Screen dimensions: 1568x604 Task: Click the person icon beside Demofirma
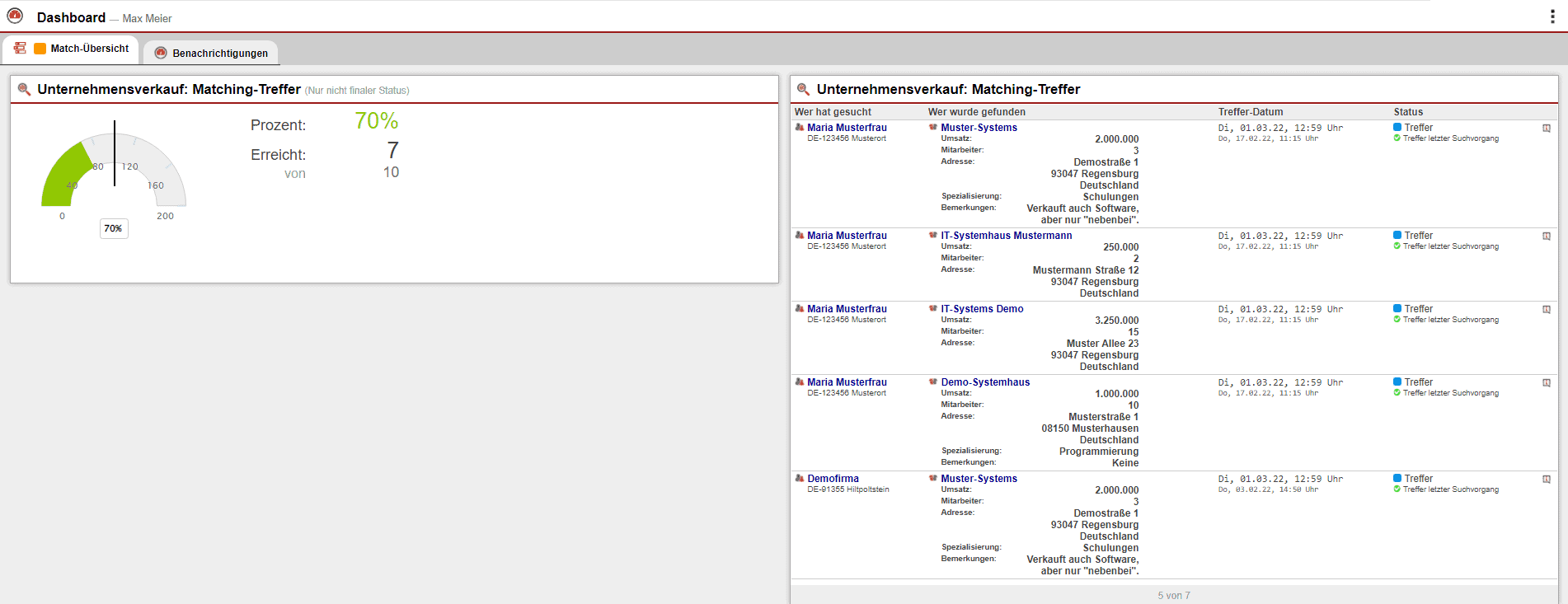pos(799,479)
